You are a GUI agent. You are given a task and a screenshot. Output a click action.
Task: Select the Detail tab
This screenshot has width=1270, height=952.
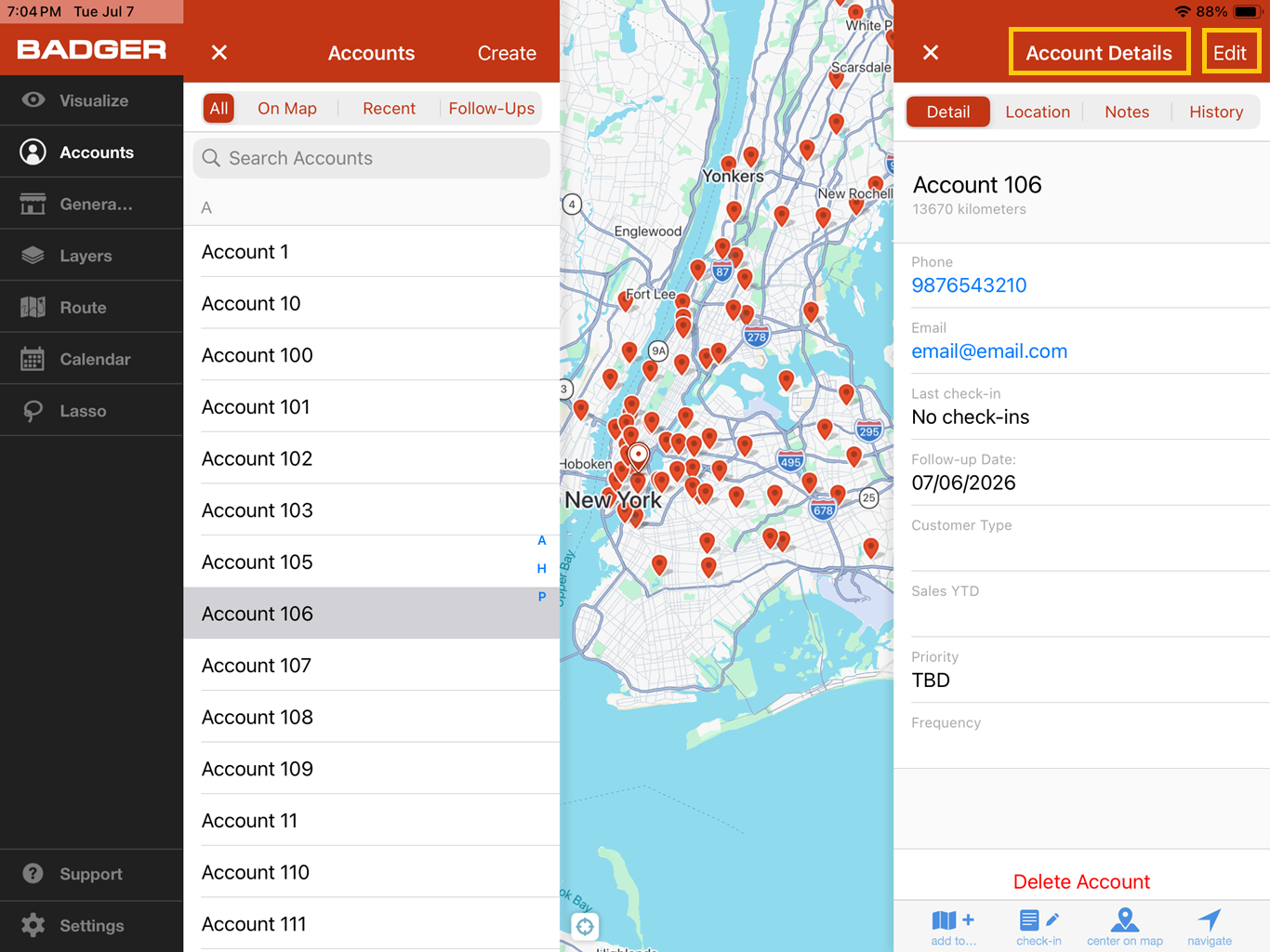click(948, 112)
